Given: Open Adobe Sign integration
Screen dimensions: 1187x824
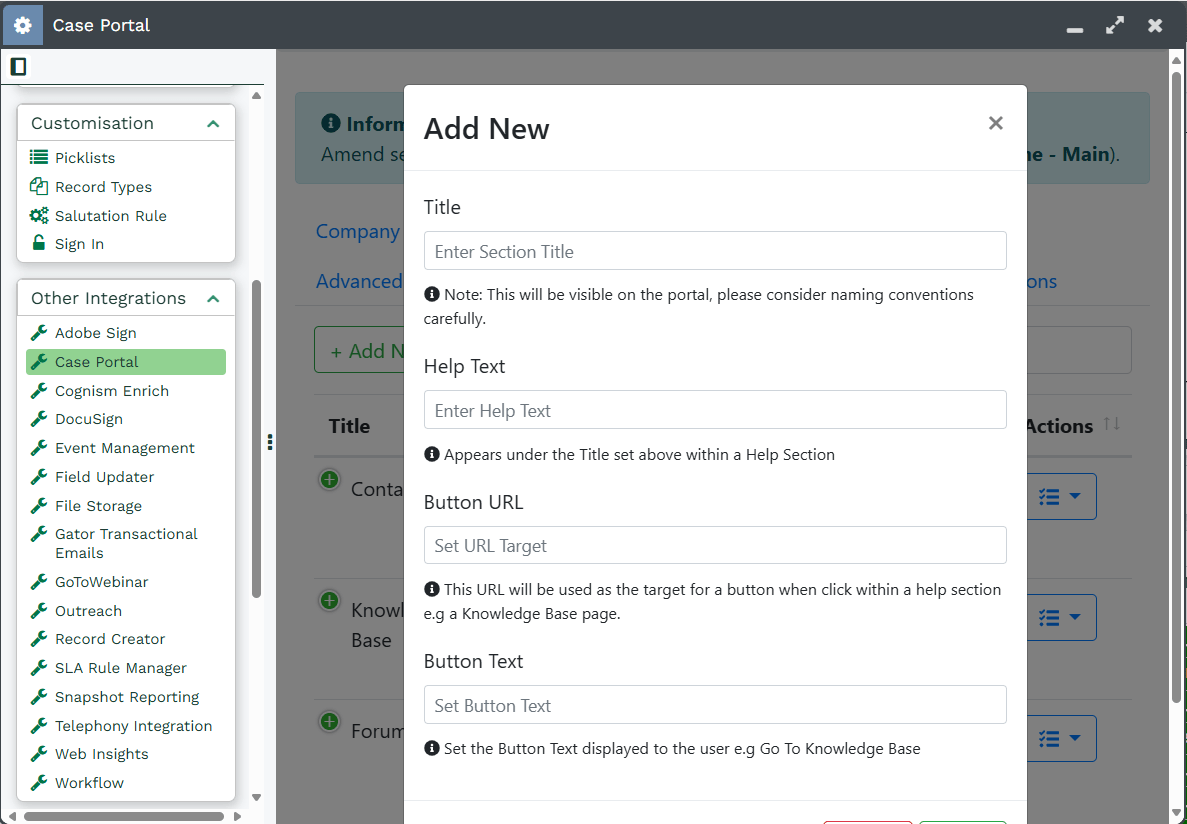Looking at the screenshot, I should pos(95,333).
